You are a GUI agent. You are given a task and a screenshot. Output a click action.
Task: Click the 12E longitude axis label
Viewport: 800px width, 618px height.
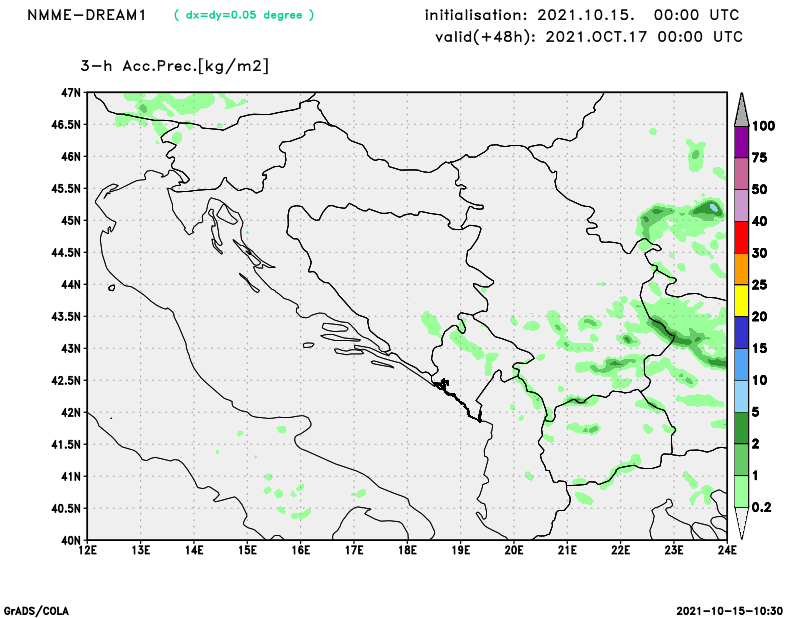88,550
